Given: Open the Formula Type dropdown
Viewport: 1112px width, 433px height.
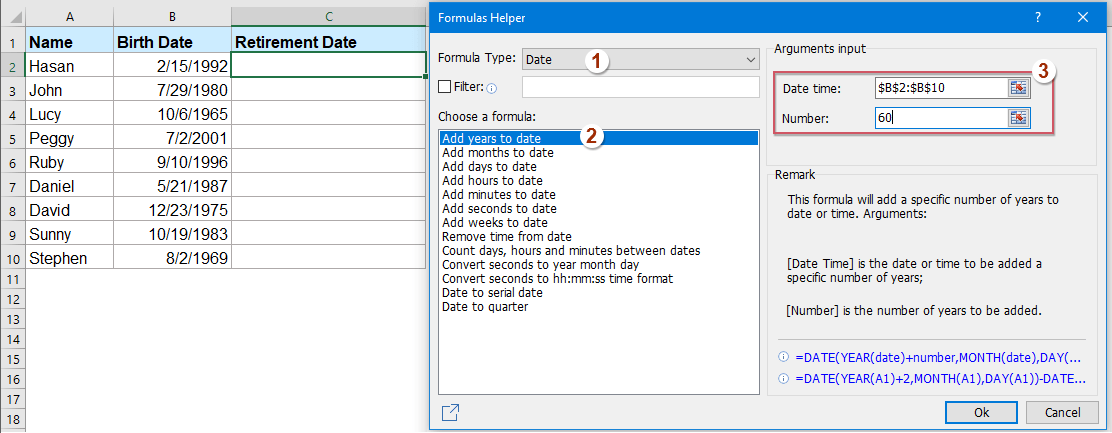Looking at the screenshot, I should (641, 60).
